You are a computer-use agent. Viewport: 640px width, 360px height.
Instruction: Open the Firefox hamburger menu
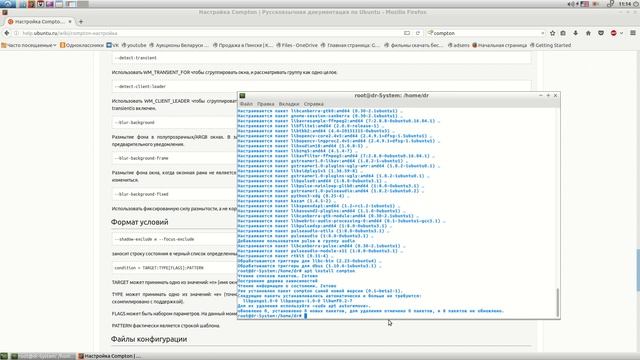click(x=633, y=33)
